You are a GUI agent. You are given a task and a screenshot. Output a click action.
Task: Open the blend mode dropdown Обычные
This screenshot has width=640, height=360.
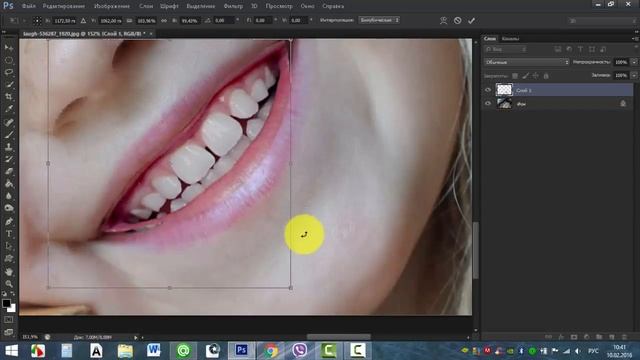(527, 62)
